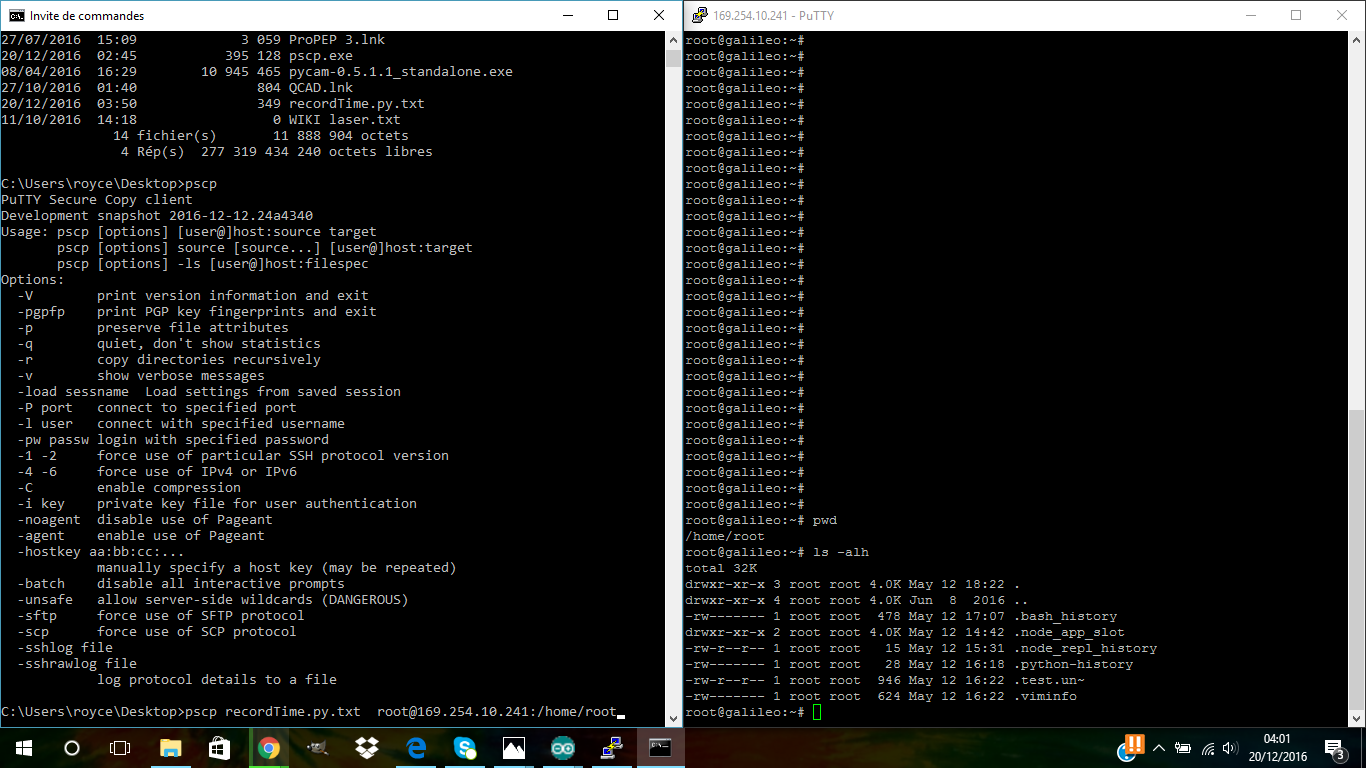1366x768 pixels.
Task: Open the Arduino IDE taskbar icon
Action: point(562,747)
